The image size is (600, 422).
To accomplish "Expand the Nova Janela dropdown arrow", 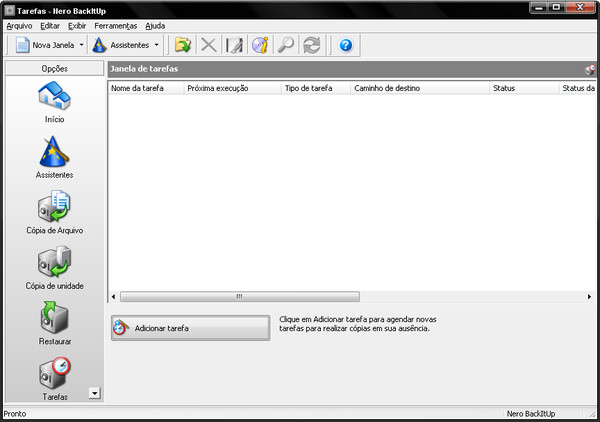I will click(82, 45).
